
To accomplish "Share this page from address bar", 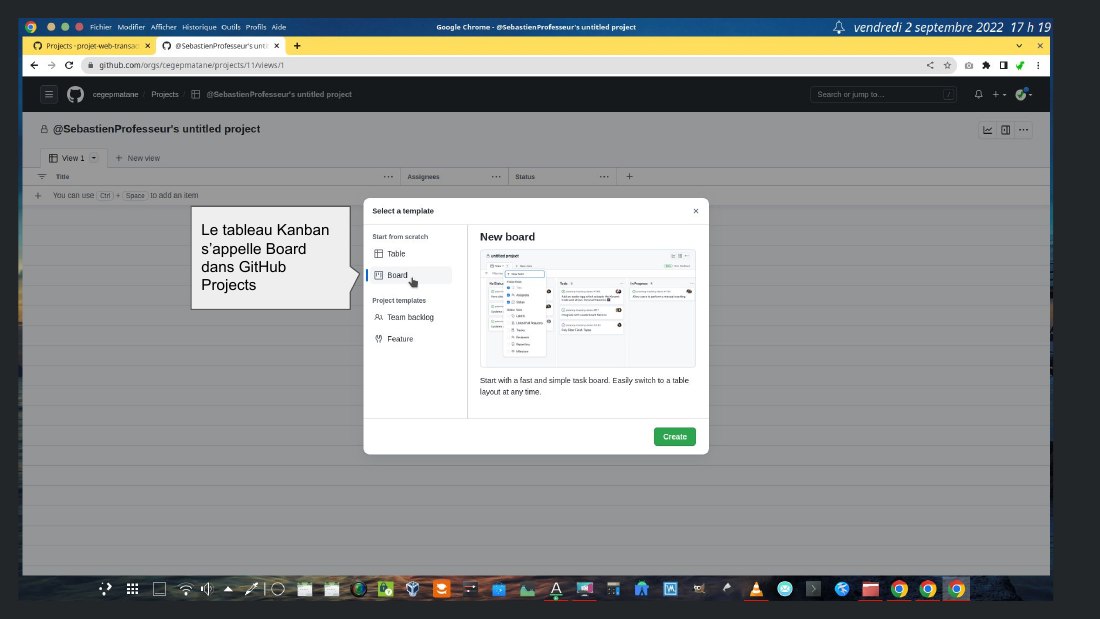I will tap(930, 65).
